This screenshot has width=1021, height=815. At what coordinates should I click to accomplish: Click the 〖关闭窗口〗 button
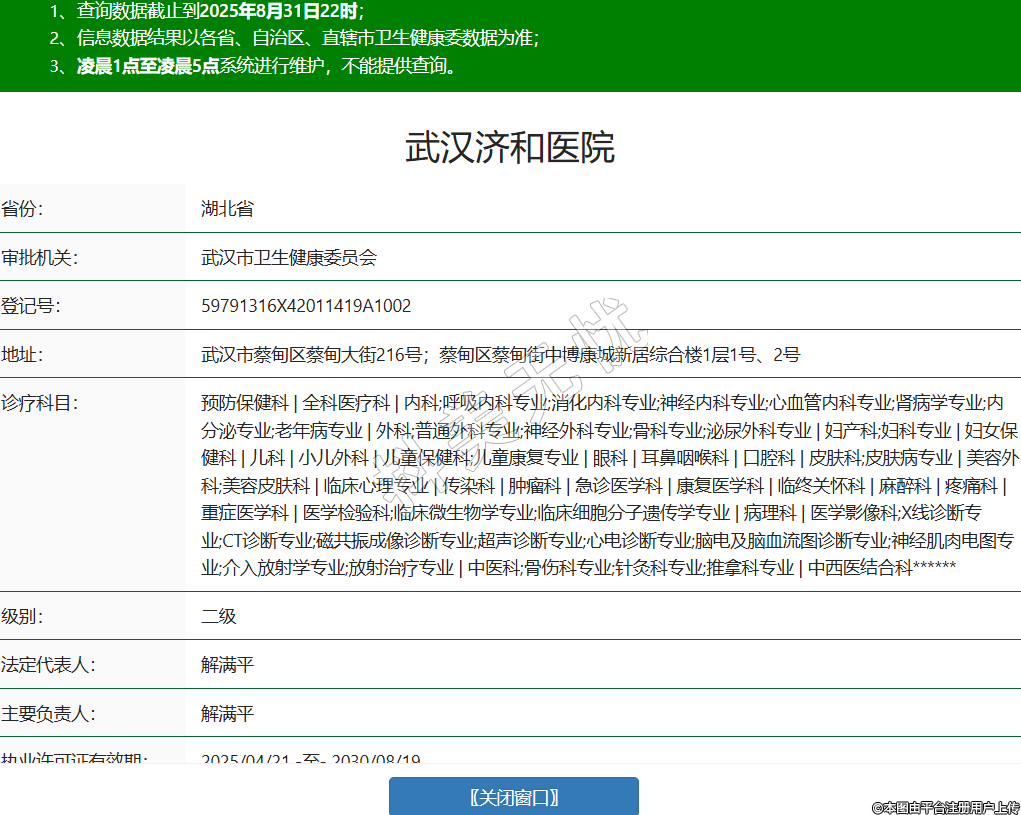tap(513, 797)
